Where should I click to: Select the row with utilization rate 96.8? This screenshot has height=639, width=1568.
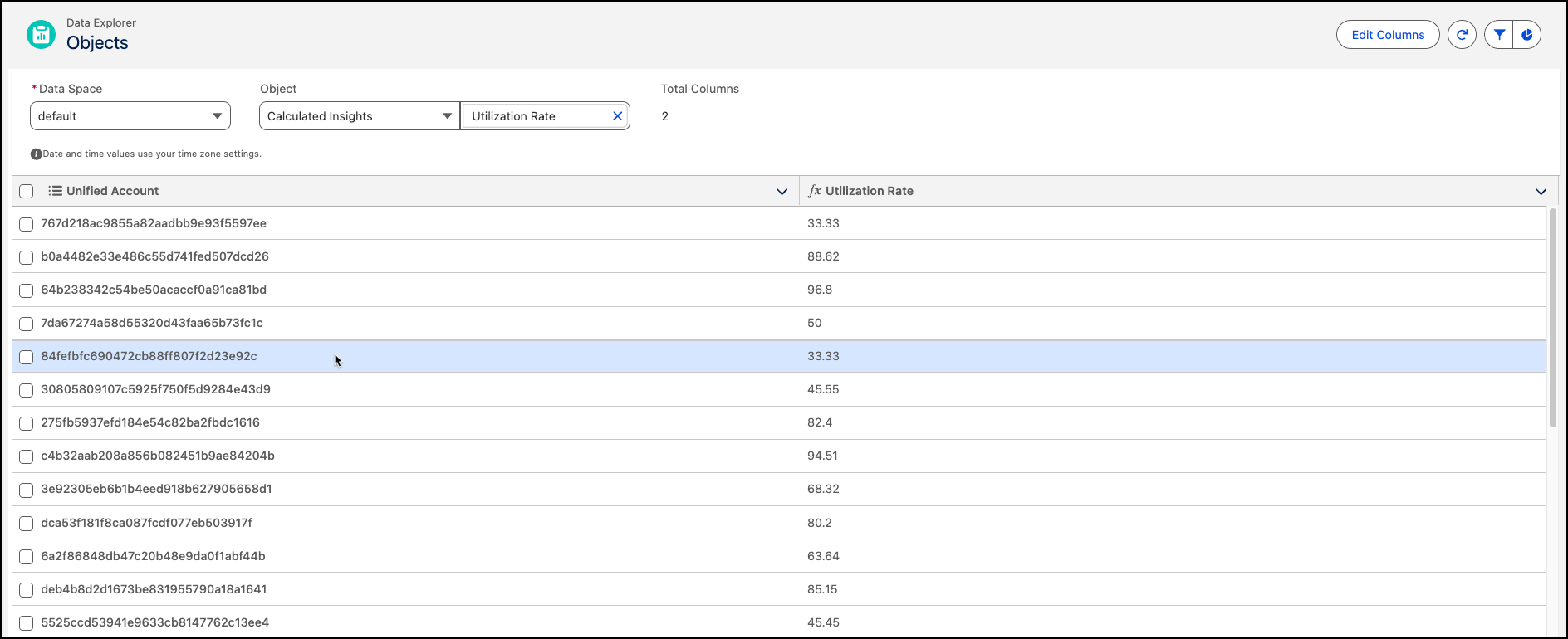coord(27,290)
